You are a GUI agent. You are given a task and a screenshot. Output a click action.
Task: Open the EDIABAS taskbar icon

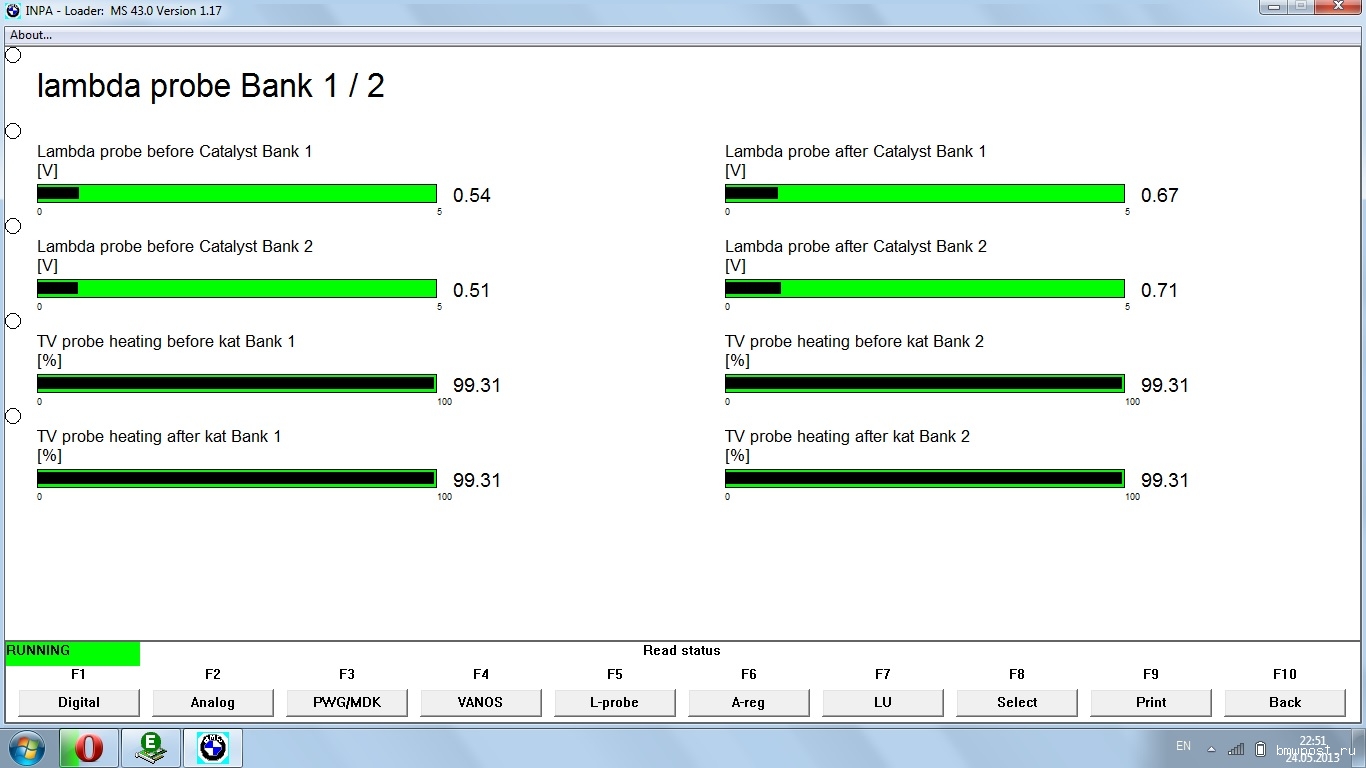click(x=151, y=748)
